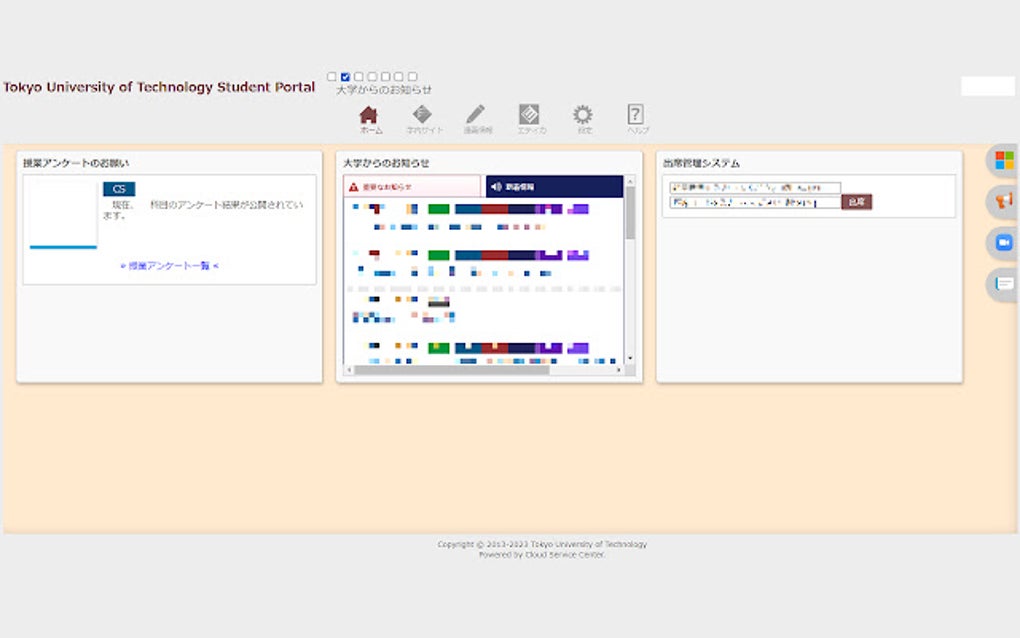This screenshot has height=638, width=1020.
Task: Start a video call with the camera icon
Action: (1004, 241)
